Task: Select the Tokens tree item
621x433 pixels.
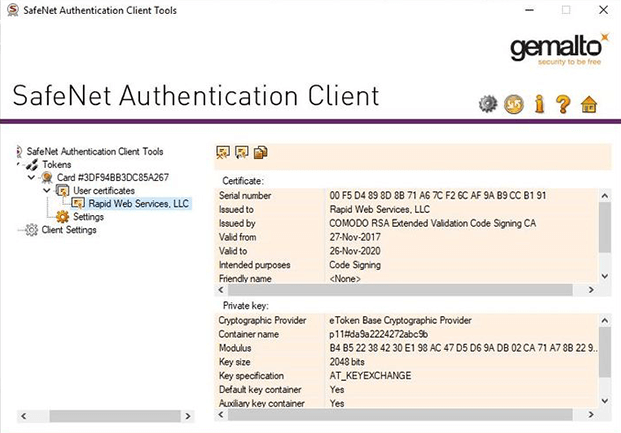Action: coord(57,164)
